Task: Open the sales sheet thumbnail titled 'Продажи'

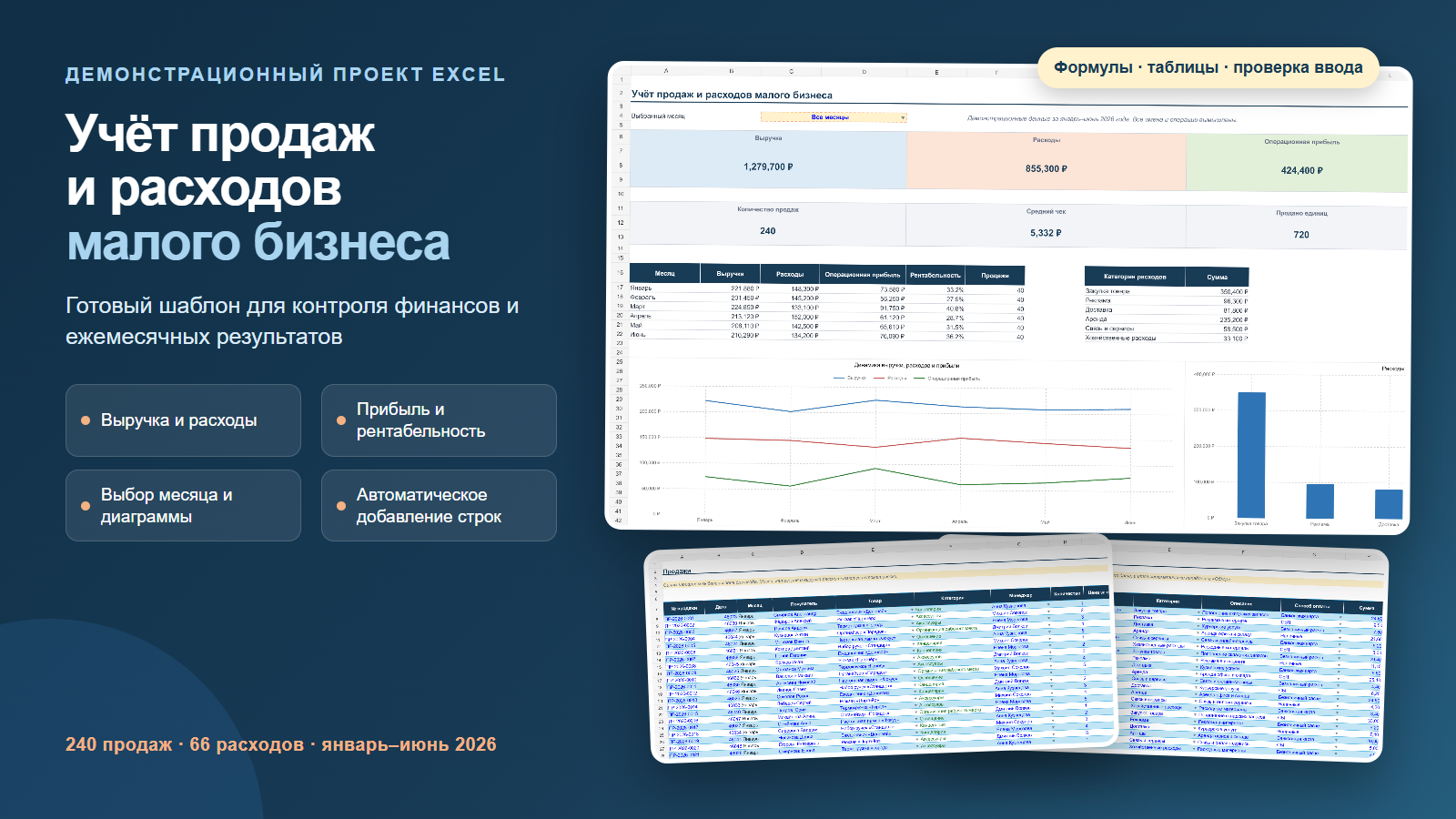Action: coord(879,650)
